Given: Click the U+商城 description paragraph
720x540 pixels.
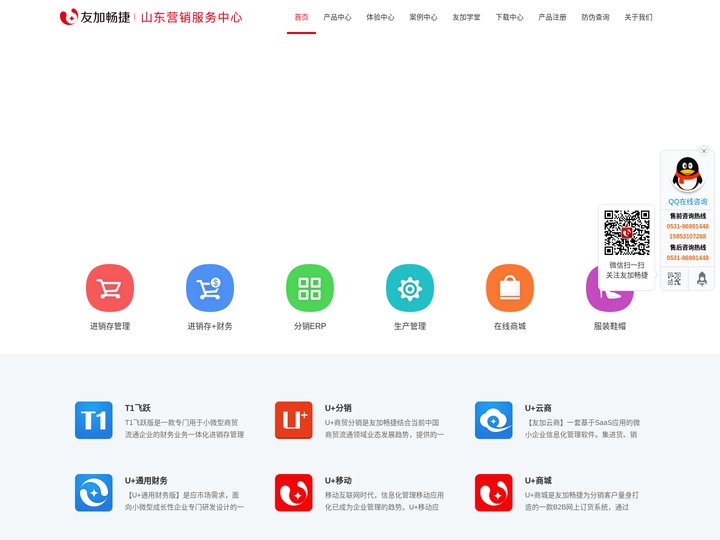Looking at the screenshot, I should point(582,501).
